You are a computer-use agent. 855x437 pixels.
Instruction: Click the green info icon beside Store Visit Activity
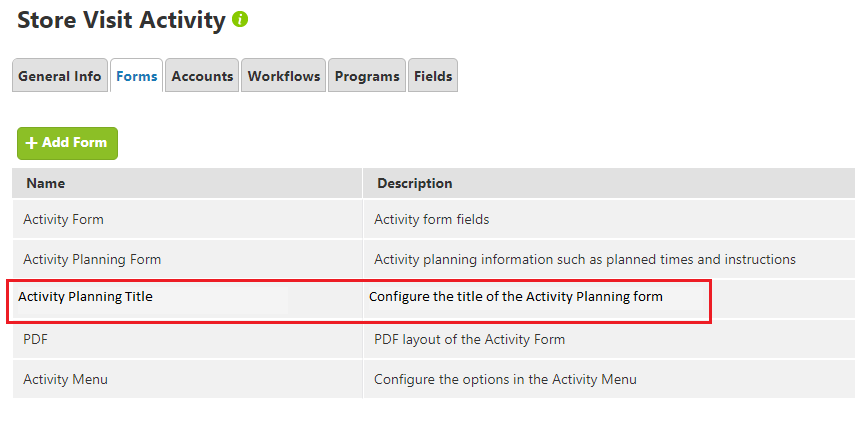tap(240, 20)
